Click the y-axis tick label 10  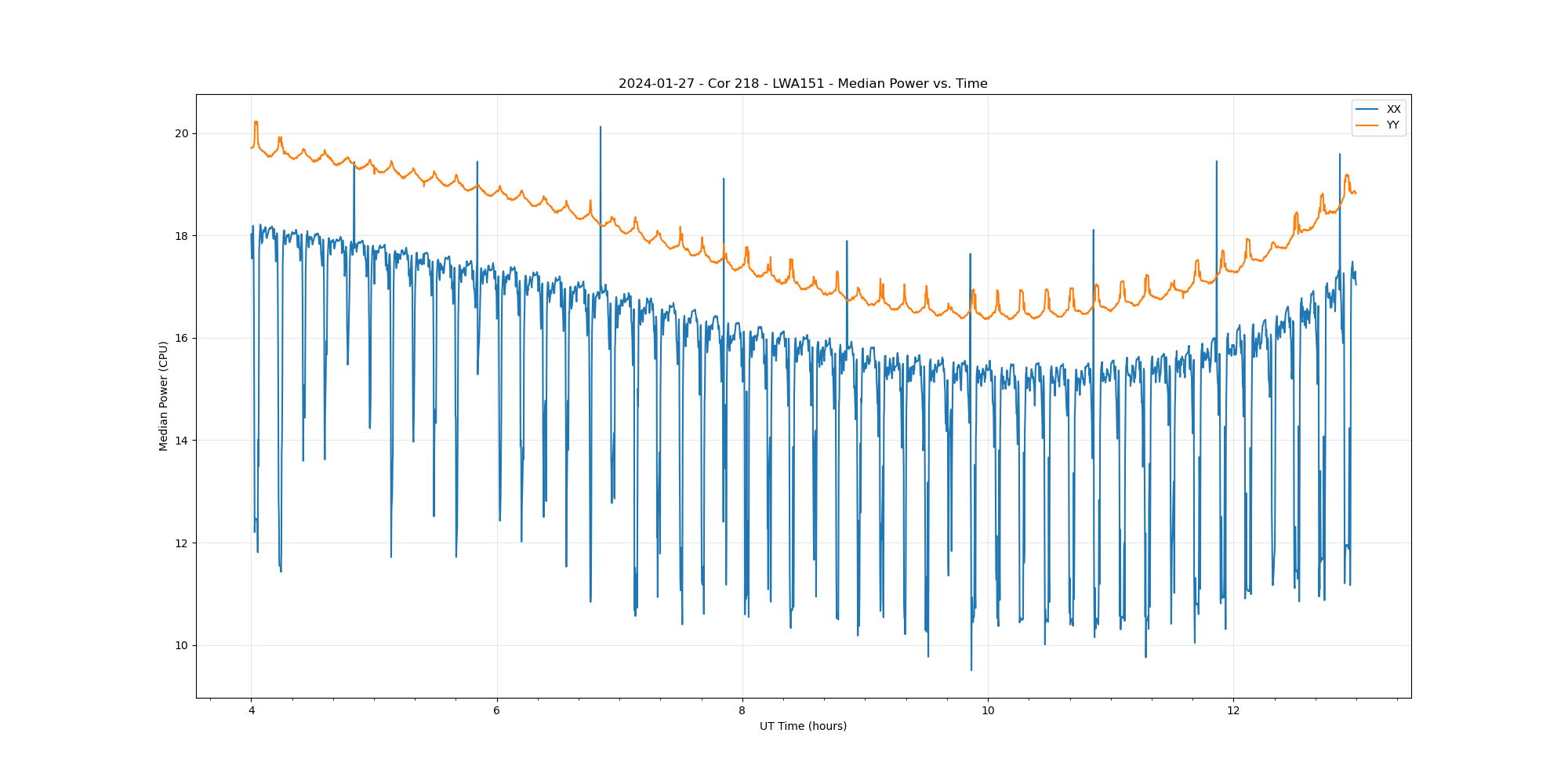pyautogui.click(x=182, y=646)
